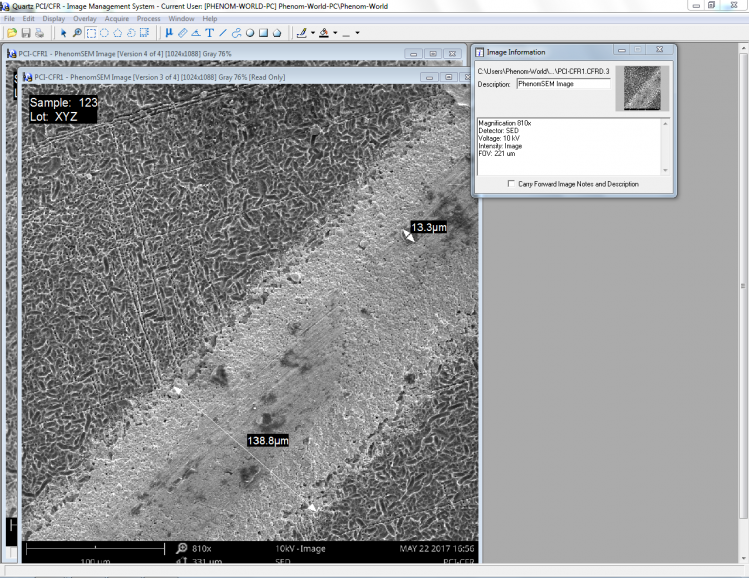Click the fill color bucket swatch
This screenshot has height=578, width=749.
coord(323,33)
